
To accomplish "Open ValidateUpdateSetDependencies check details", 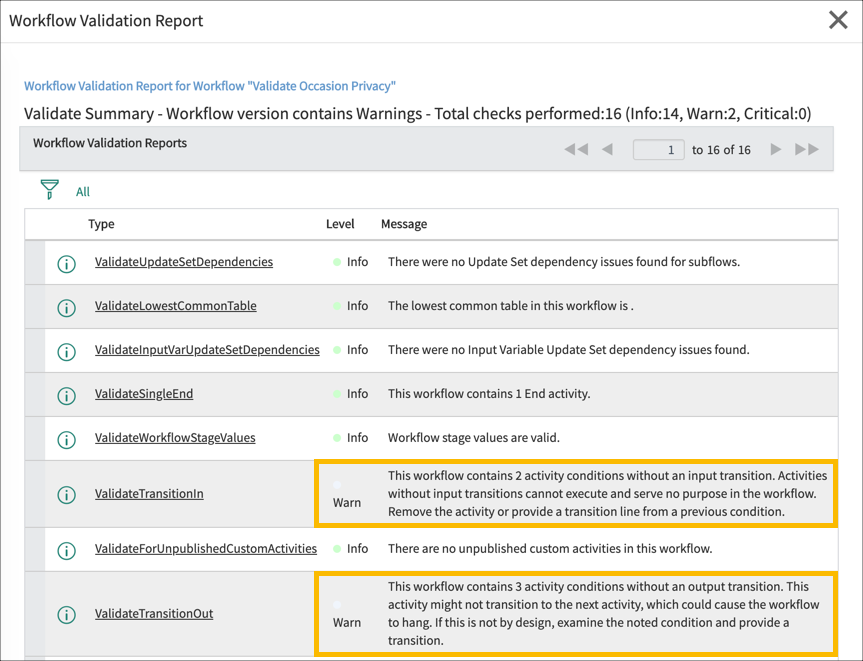I will pyautogui.click(x=182, y=263).
